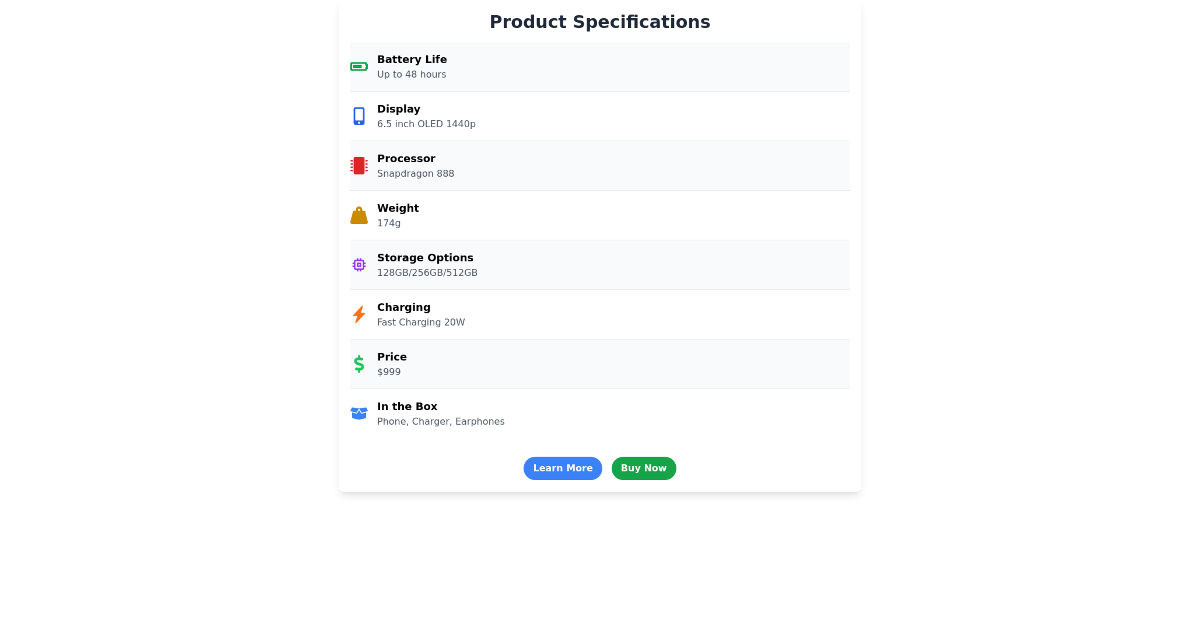Click the blue phone display icon
The width and height of the screenshot is (1200, 630).
(x=359, y=116)
